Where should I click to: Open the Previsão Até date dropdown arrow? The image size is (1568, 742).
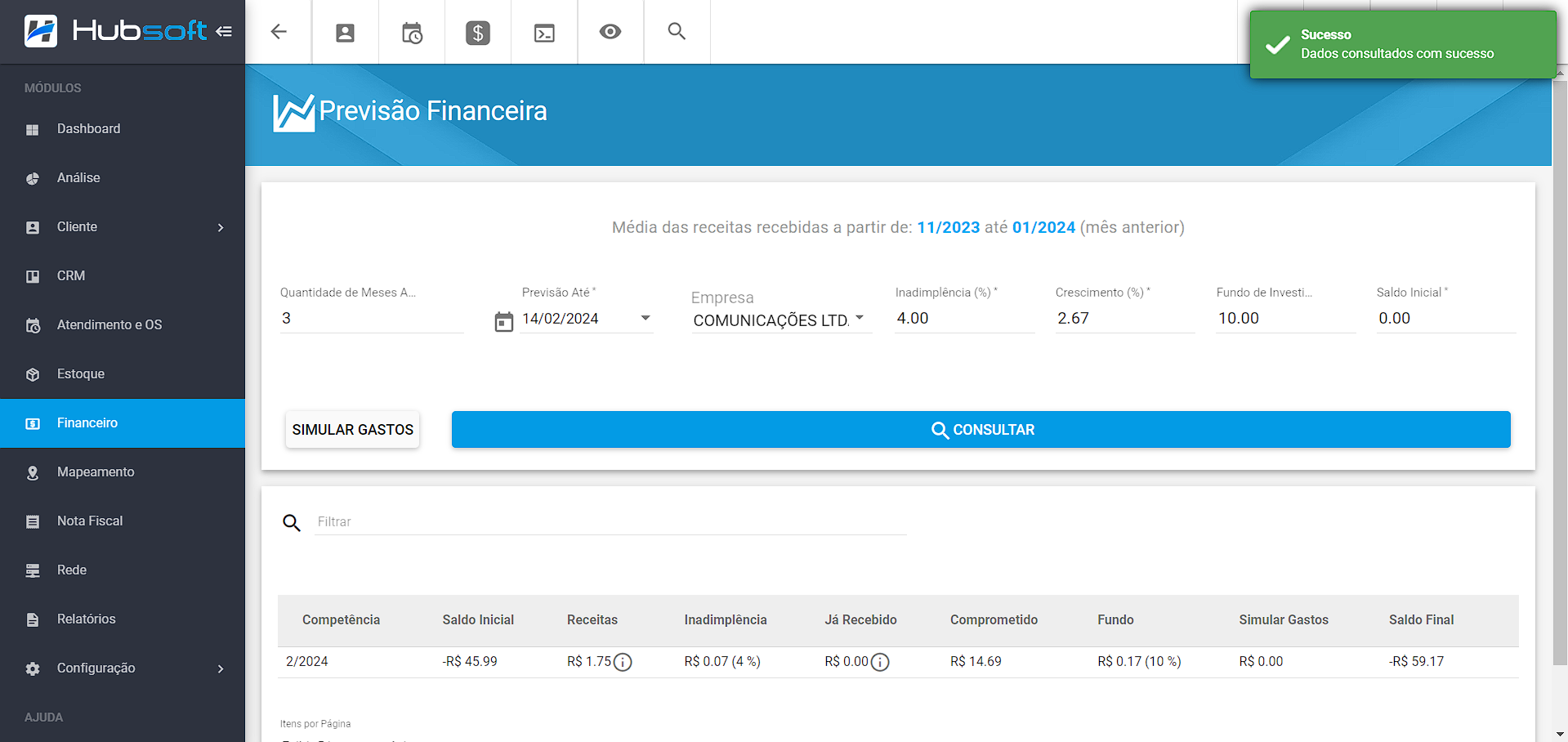(646, 318)
